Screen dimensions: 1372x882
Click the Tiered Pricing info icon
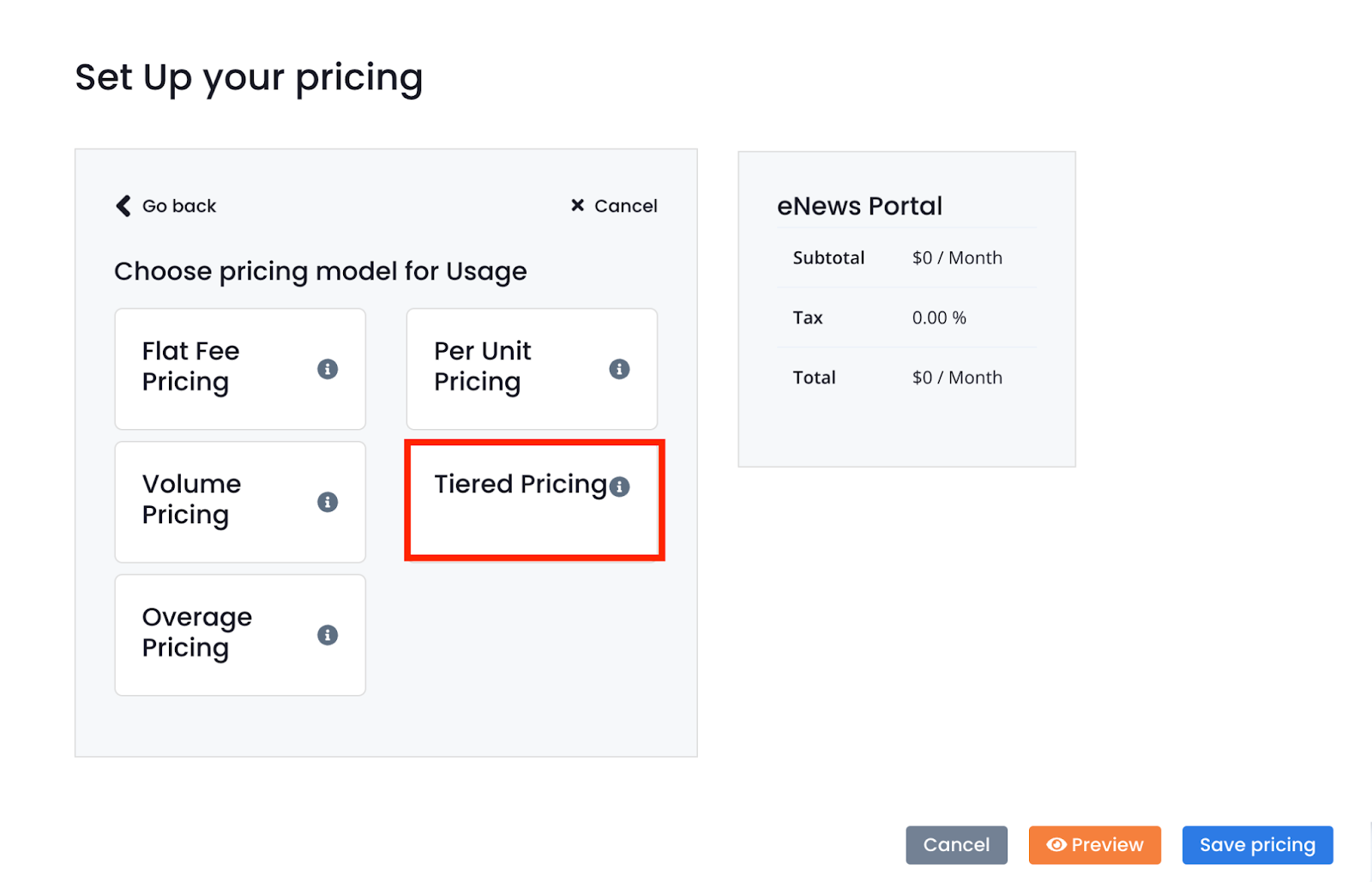(619, 486)
